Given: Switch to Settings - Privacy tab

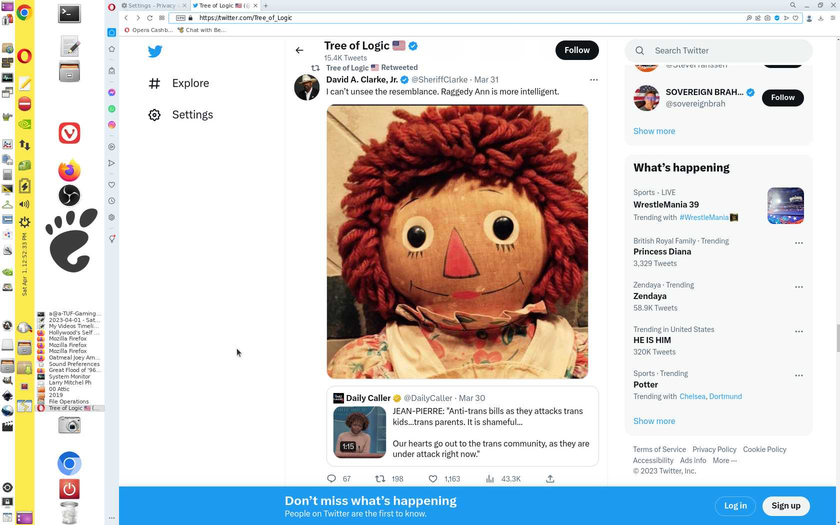Looking at the screenshot, I should [x=152, y=5].
